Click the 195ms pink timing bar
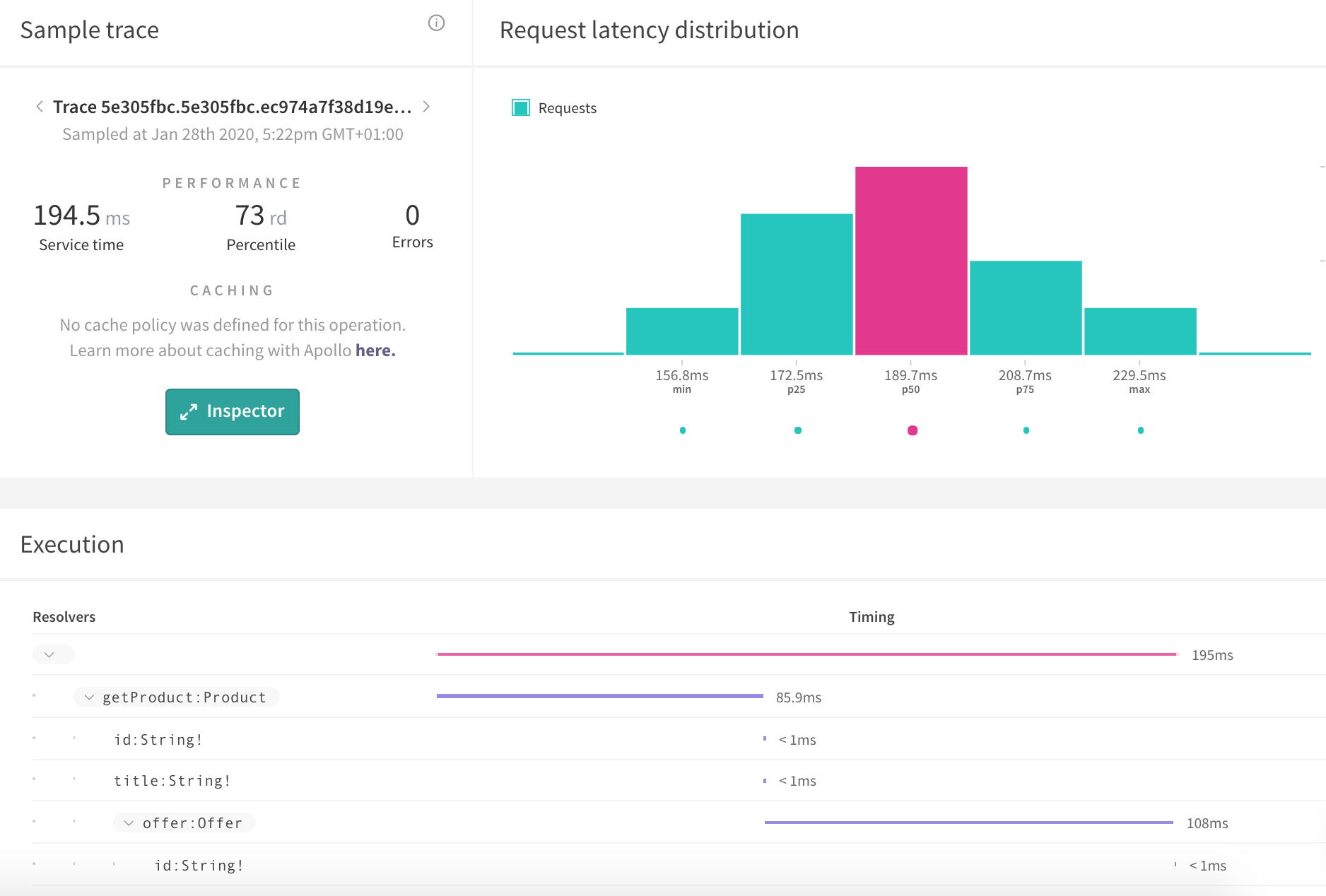Image resolution: width=1326 pixels, height=896 pixels. coord(807,654)
